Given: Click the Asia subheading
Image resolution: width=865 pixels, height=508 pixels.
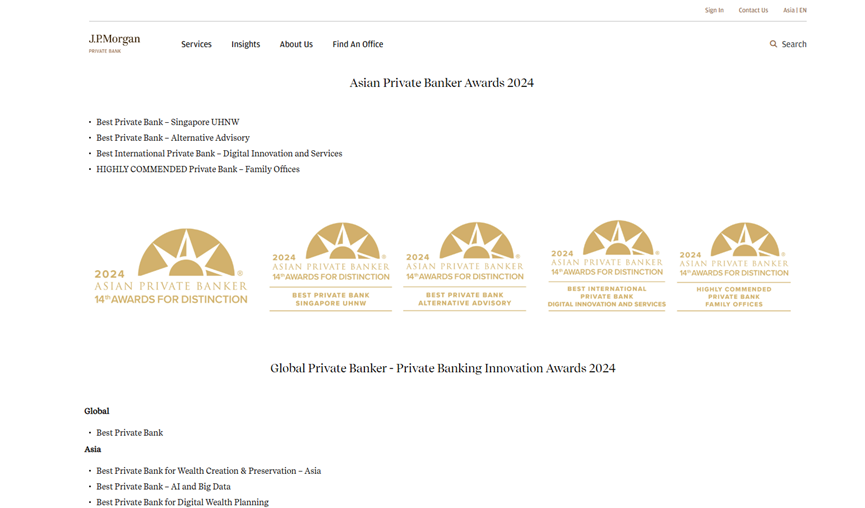Looking at the screenshot, I should pos(93,449).
